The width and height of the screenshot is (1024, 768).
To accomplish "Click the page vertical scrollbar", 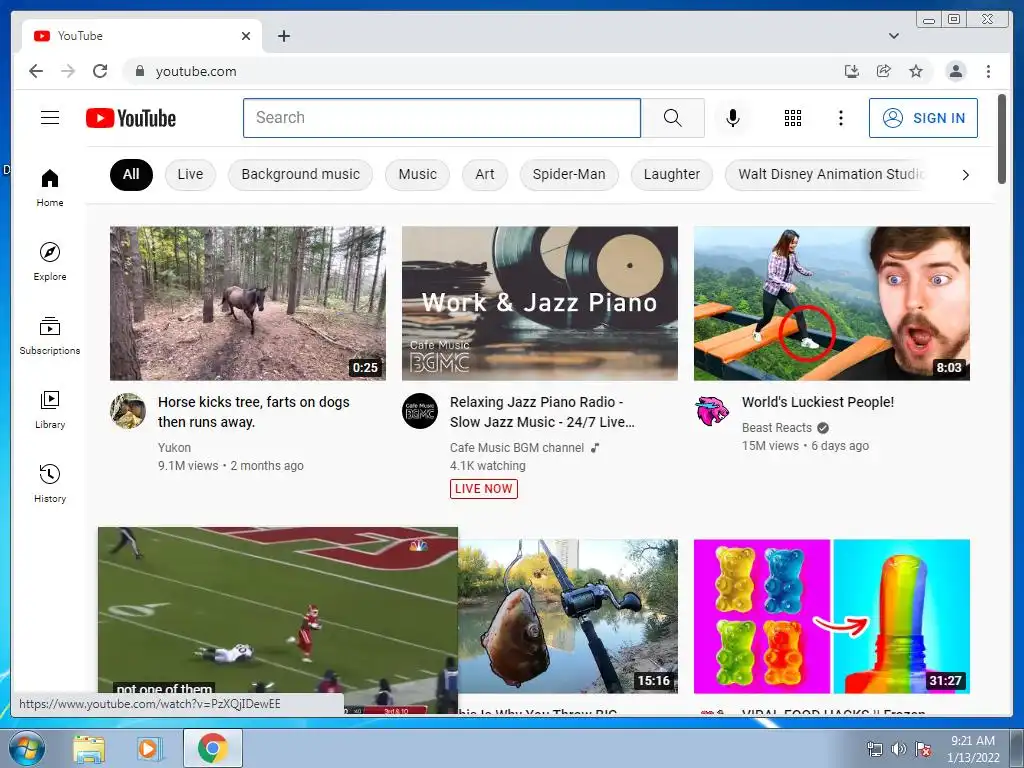I will (x=1002, y=138).
